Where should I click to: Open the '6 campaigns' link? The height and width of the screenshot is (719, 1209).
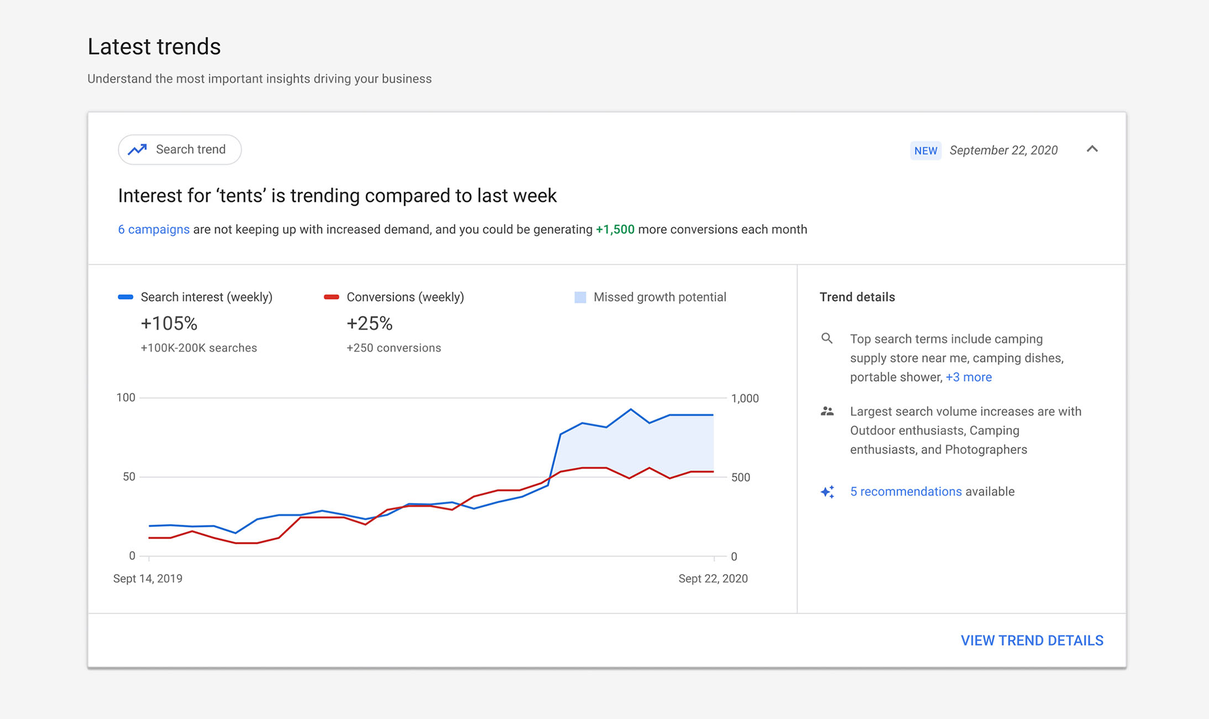point(153,229)
